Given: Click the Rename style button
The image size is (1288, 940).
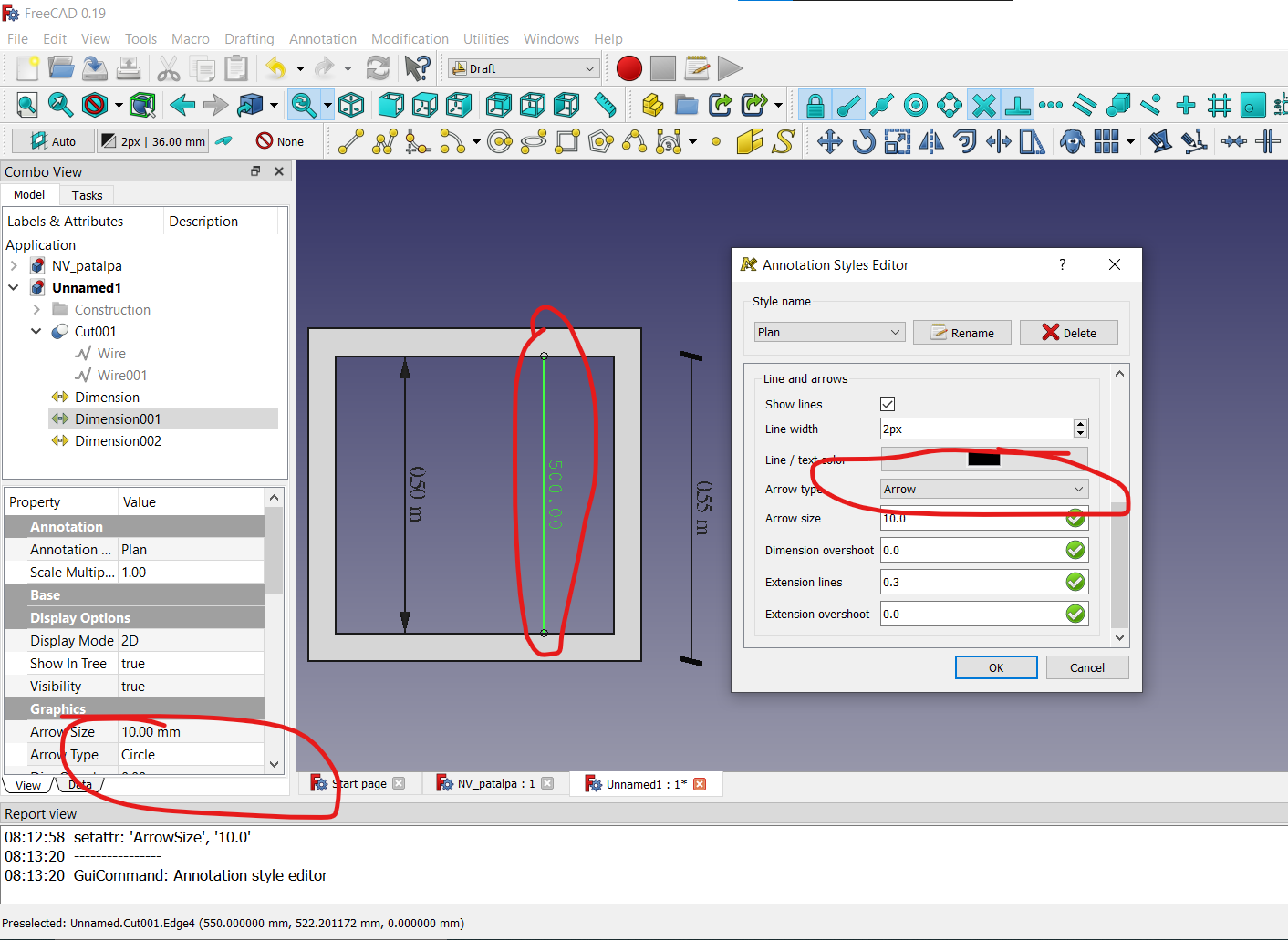Looking at the screenshot, I should (961, 333).
